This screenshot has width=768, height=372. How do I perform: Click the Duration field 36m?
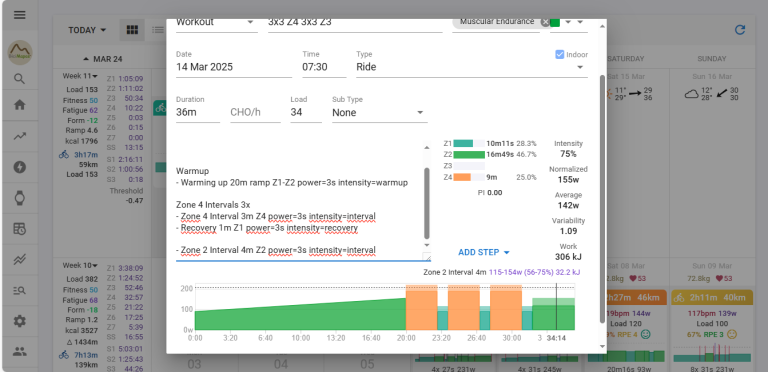[197, 113]
